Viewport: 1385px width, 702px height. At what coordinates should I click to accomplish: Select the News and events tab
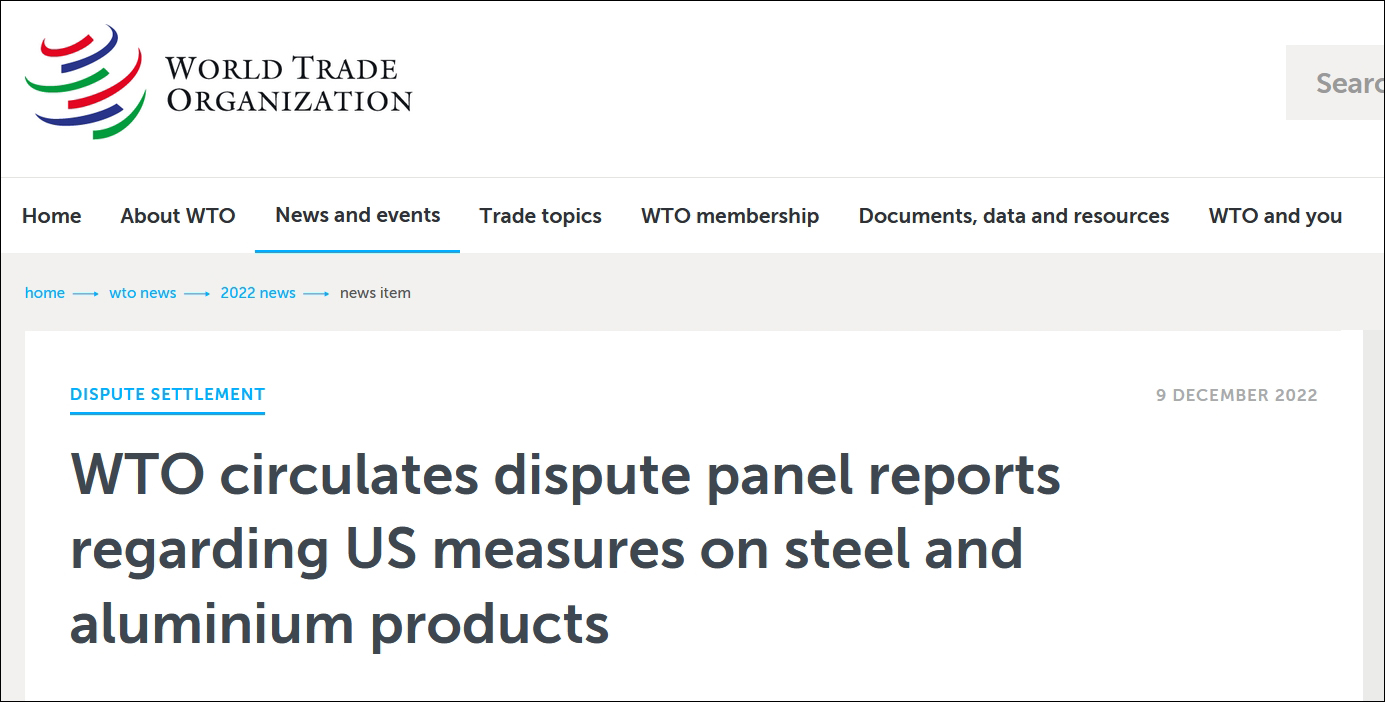pos(358,215)
